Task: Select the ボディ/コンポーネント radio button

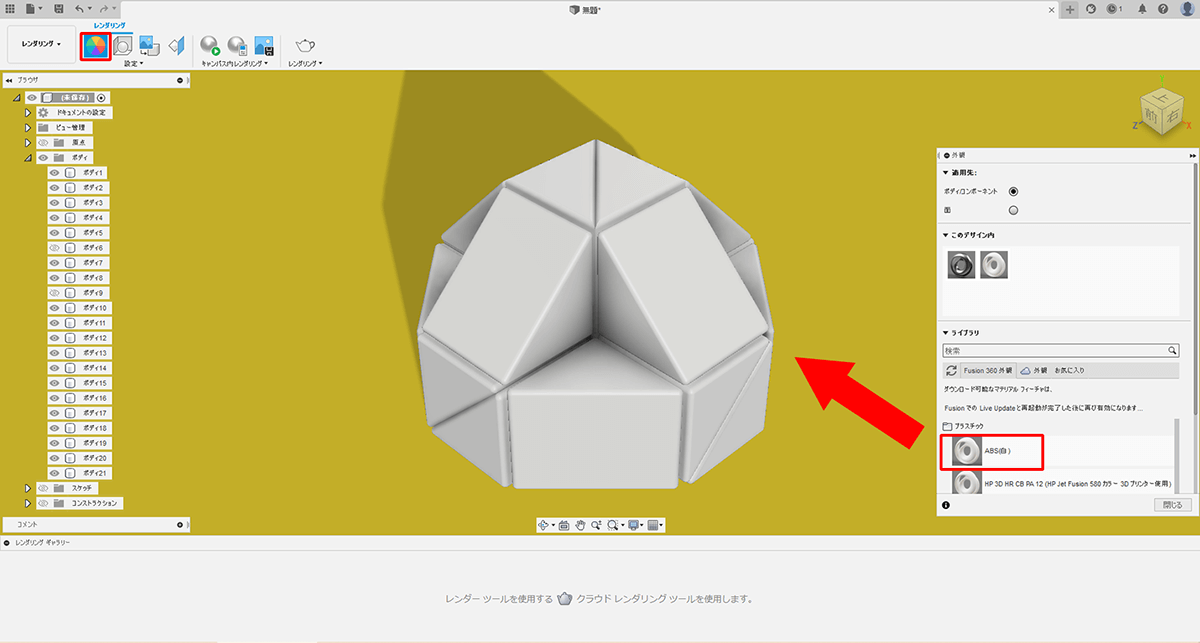Action: point(1013,190)
